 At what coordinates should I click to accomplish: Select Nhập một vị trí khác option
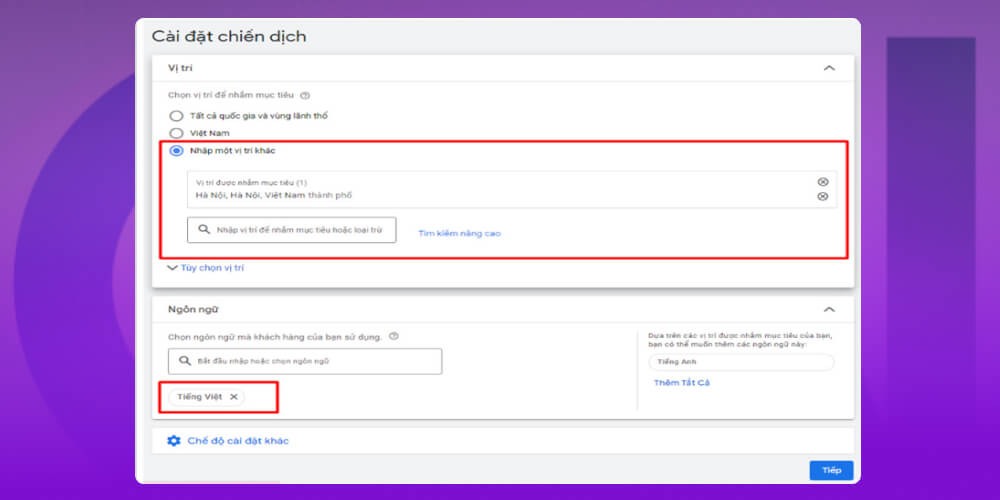tap(176, 150)
